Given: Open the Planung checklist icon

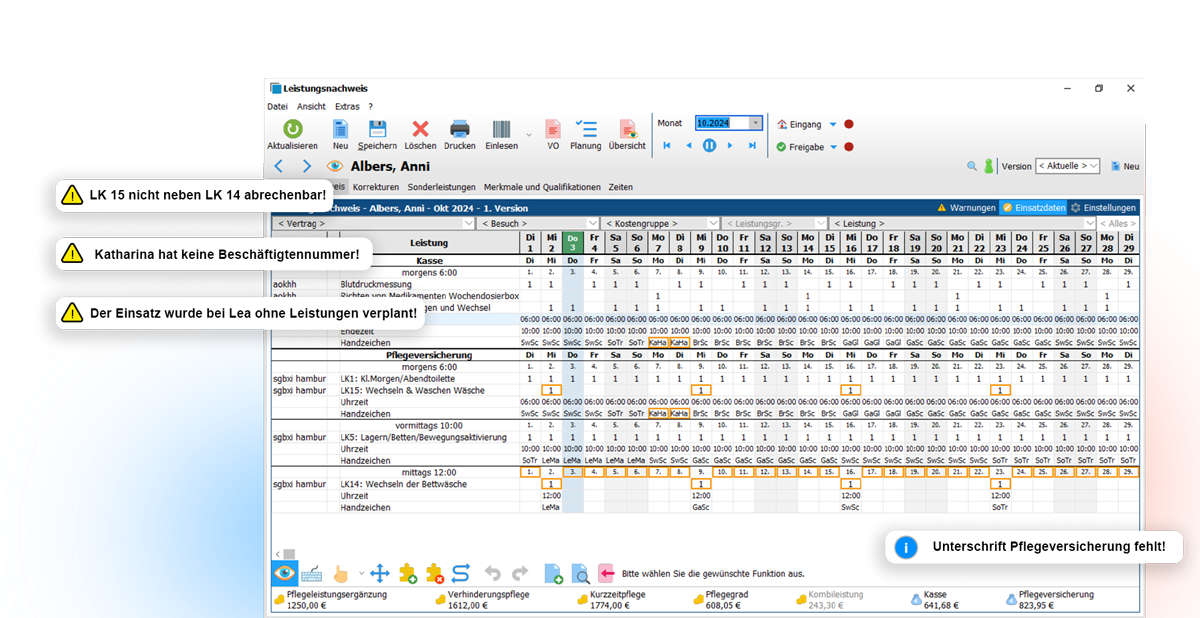Looking at the screenshot, I should coord(586,129).
